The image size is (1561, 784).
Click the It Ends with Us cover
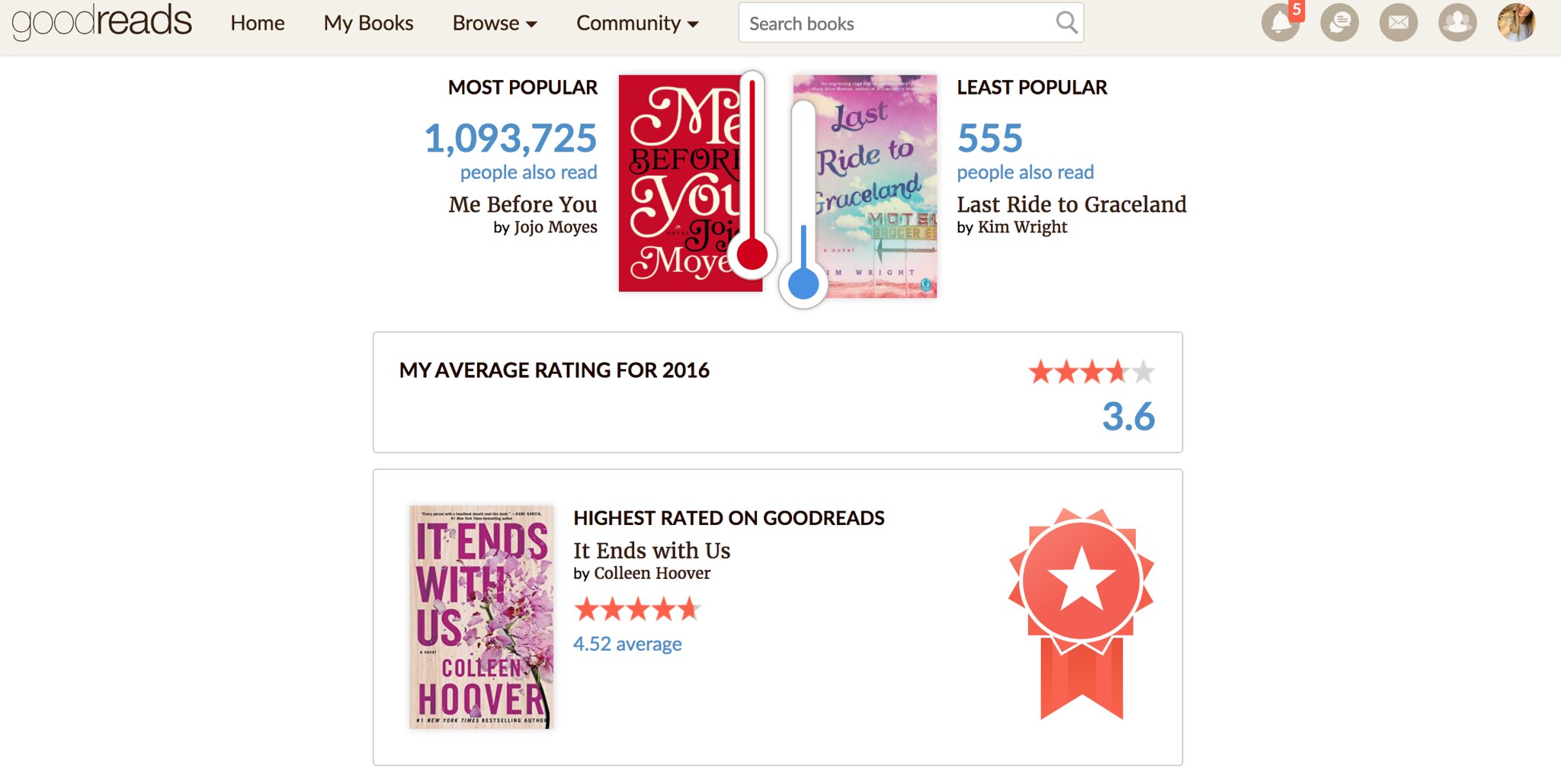coord(481,617)
